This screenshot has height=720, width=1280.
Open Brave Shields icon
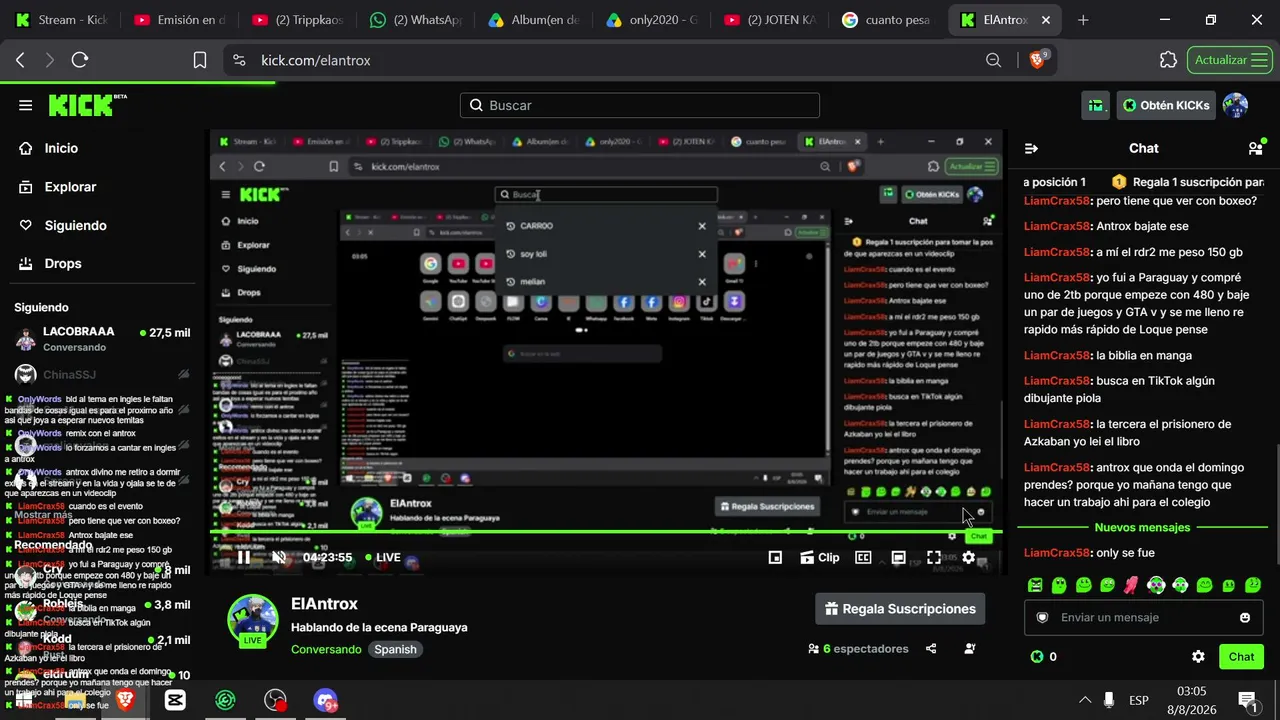tap(1038, 60)
